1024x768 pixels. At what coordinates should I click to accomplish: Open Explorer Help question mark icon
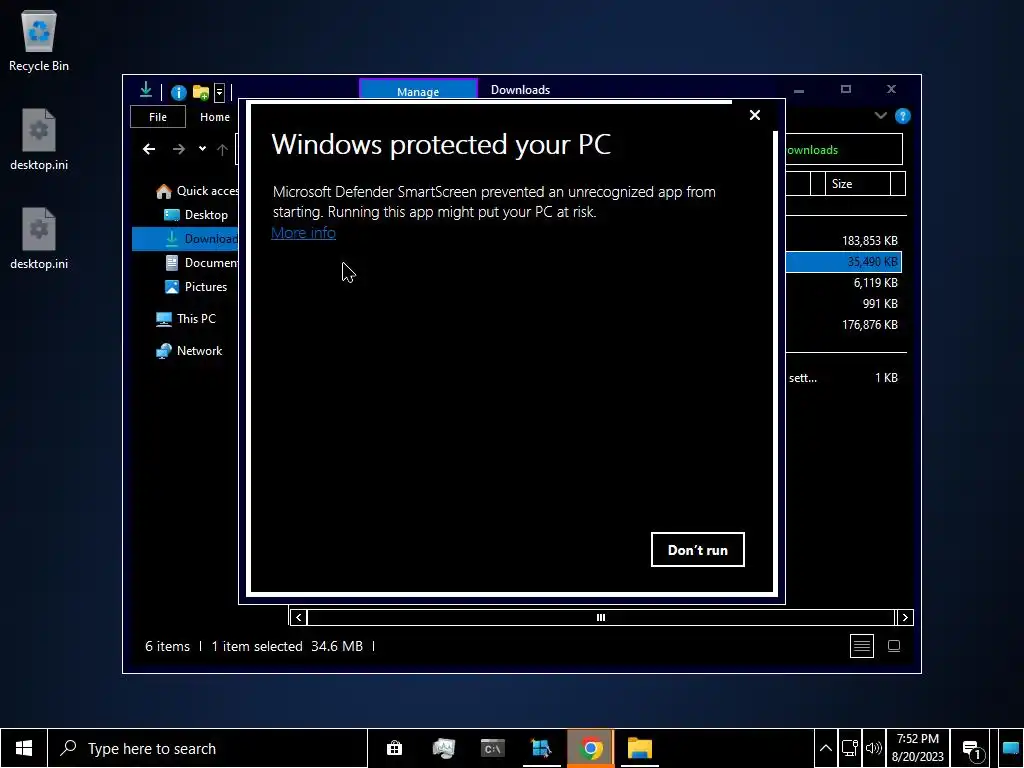pos(903,116)
